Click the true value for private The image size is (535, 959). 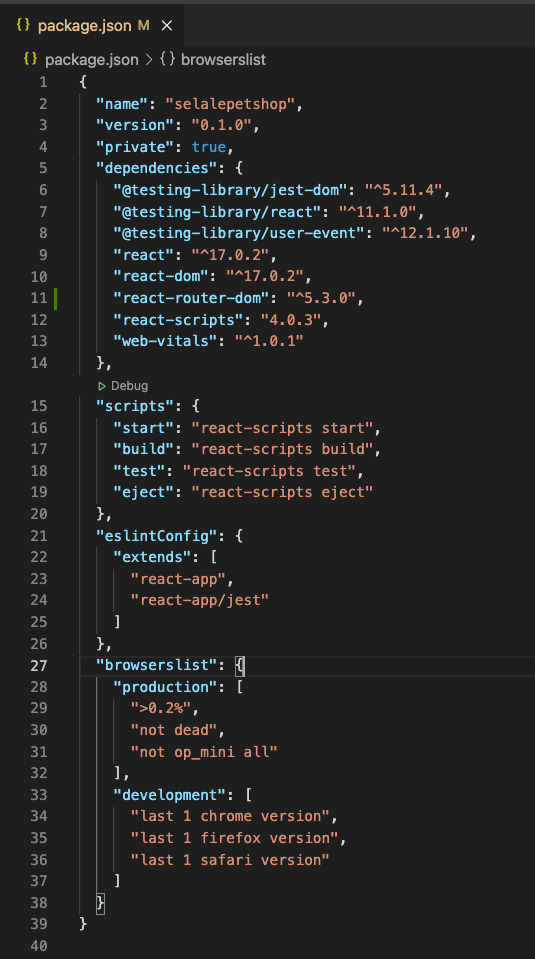(208, 147)
